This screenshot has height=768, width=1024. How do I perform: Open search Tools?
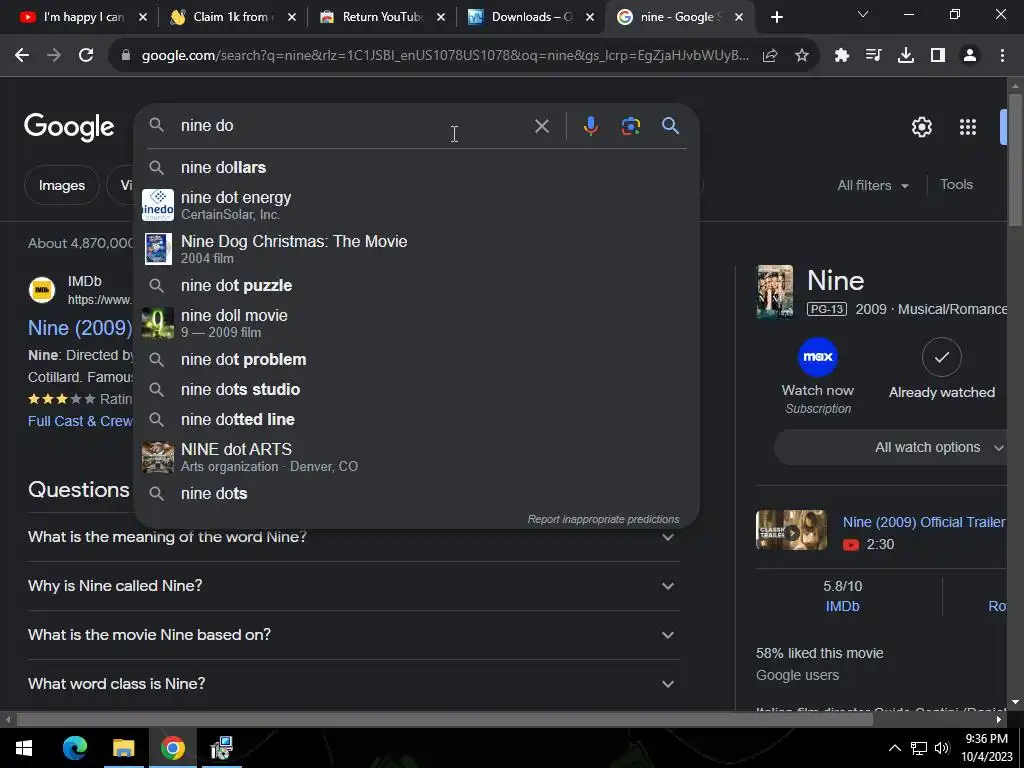(956, 185)
